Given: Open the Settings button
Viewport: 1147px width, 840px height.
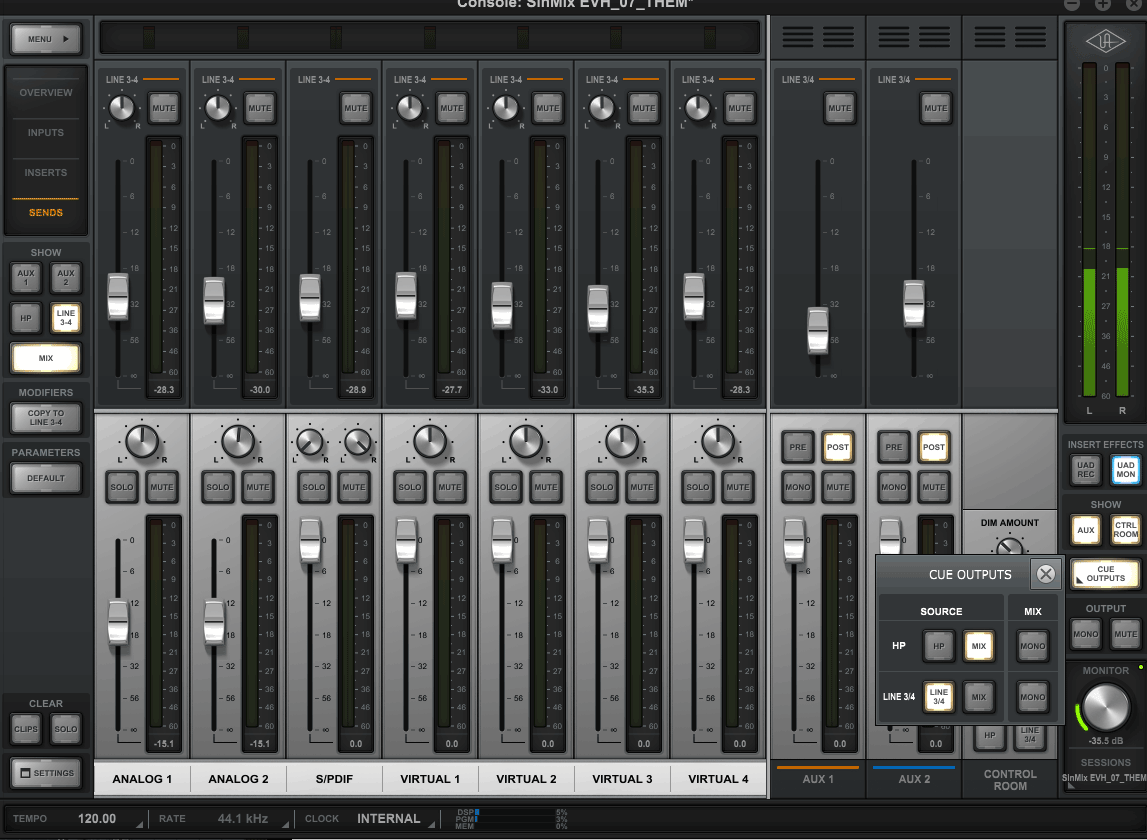Looking at the screenshot, I should click(46, 772).
